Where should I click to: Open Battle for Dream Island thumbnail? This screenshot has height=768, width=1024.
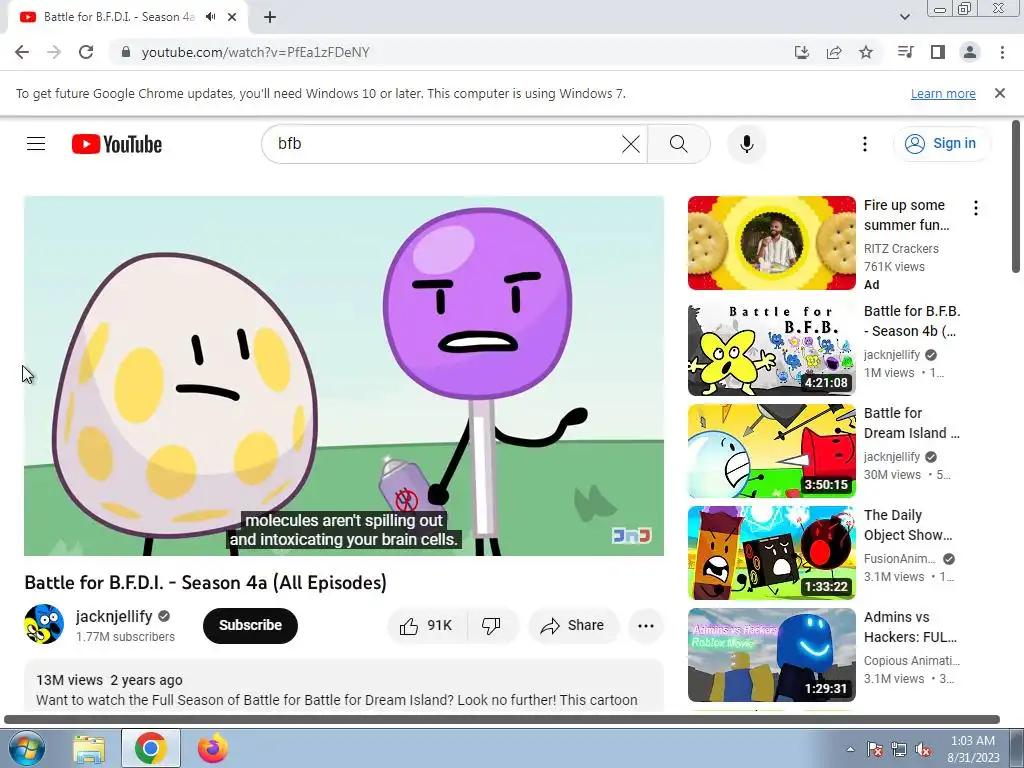tap(771, 451)
